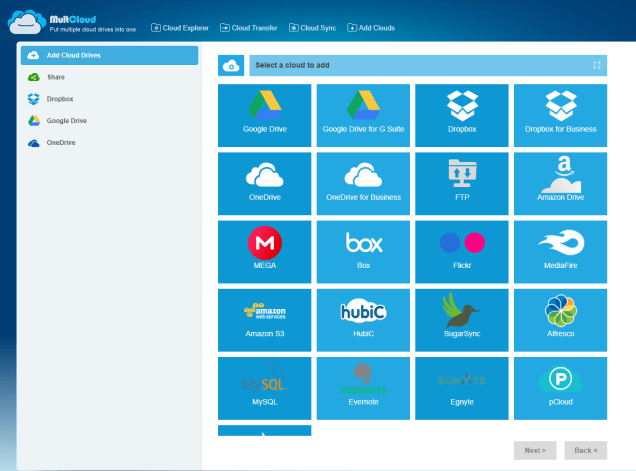Click the Back button

point(585,450)
